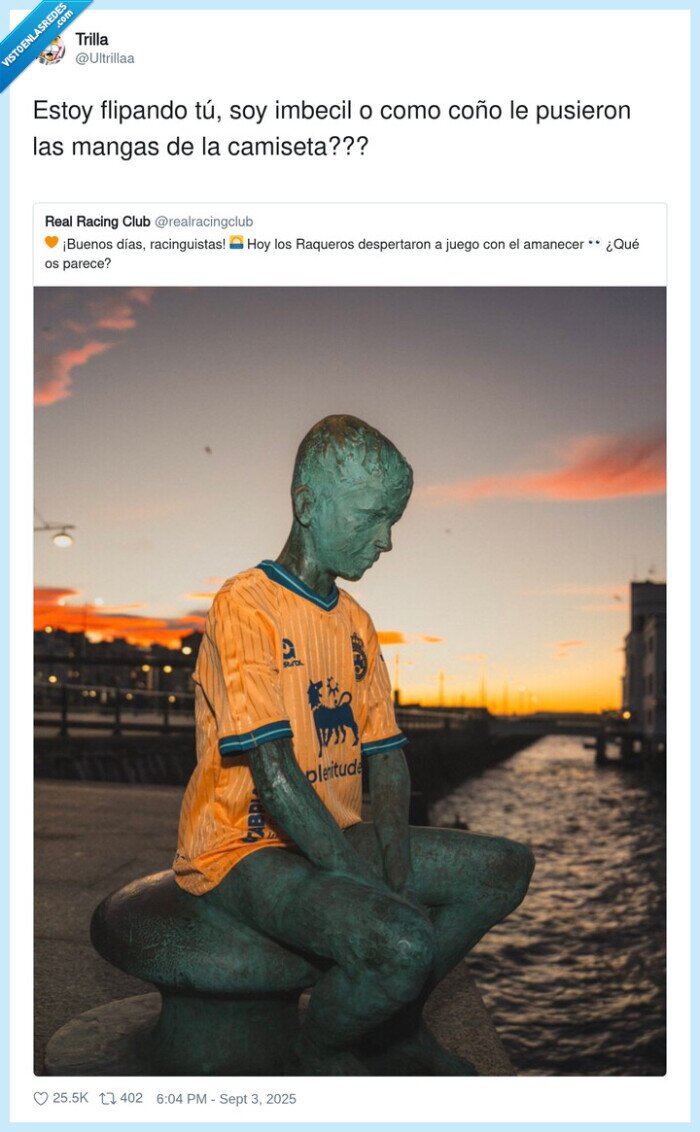Click the statue's head in the photo
Screen dimensions: 700x1132
coord(350,497)
